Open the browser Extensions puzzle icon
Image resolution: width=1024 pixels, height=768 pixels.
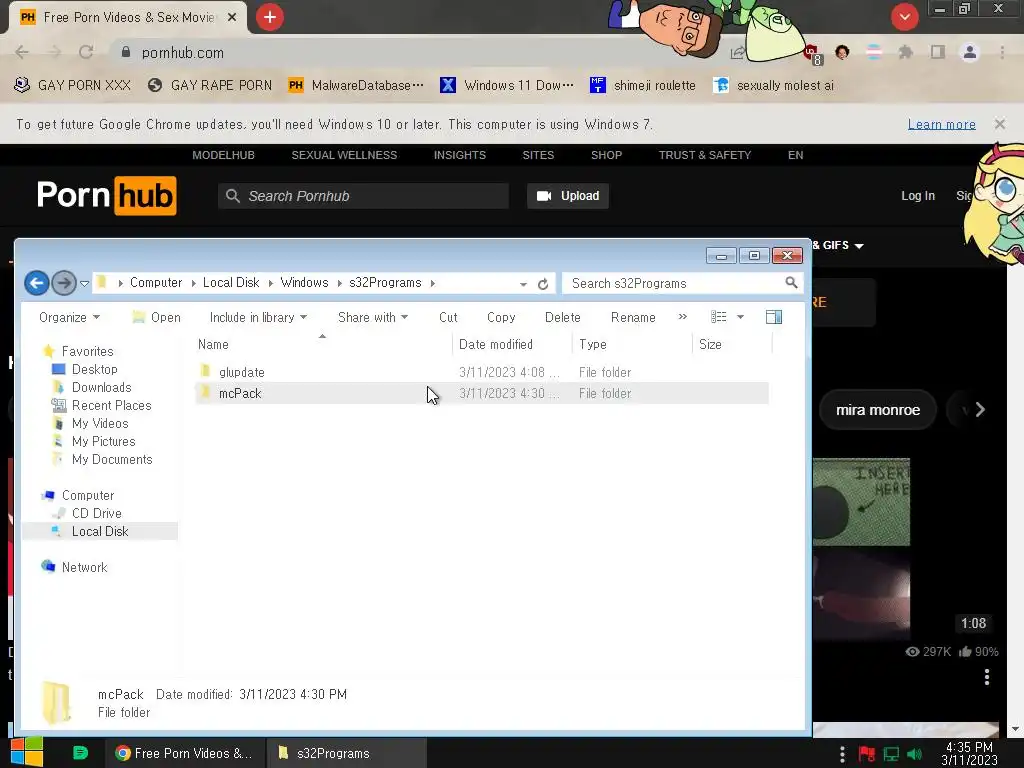(905, 52)
